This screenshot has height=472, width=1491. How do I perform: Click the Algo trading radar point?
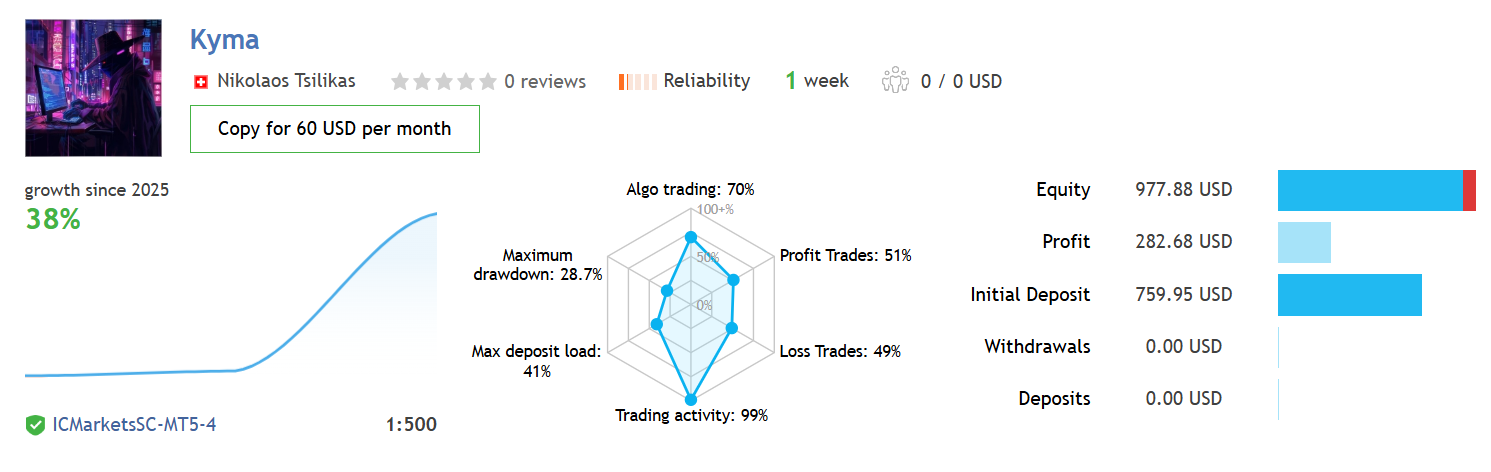tap(690, 237)
